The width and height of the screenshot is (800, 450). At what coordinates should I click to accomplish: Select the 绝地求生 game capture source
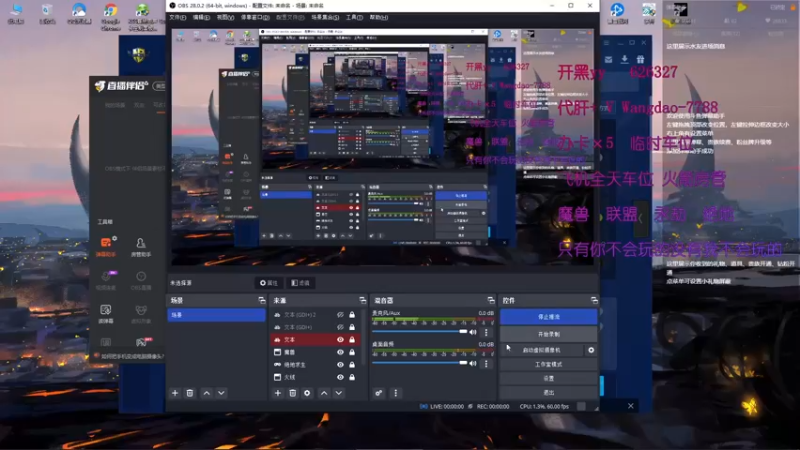[315, 365]
